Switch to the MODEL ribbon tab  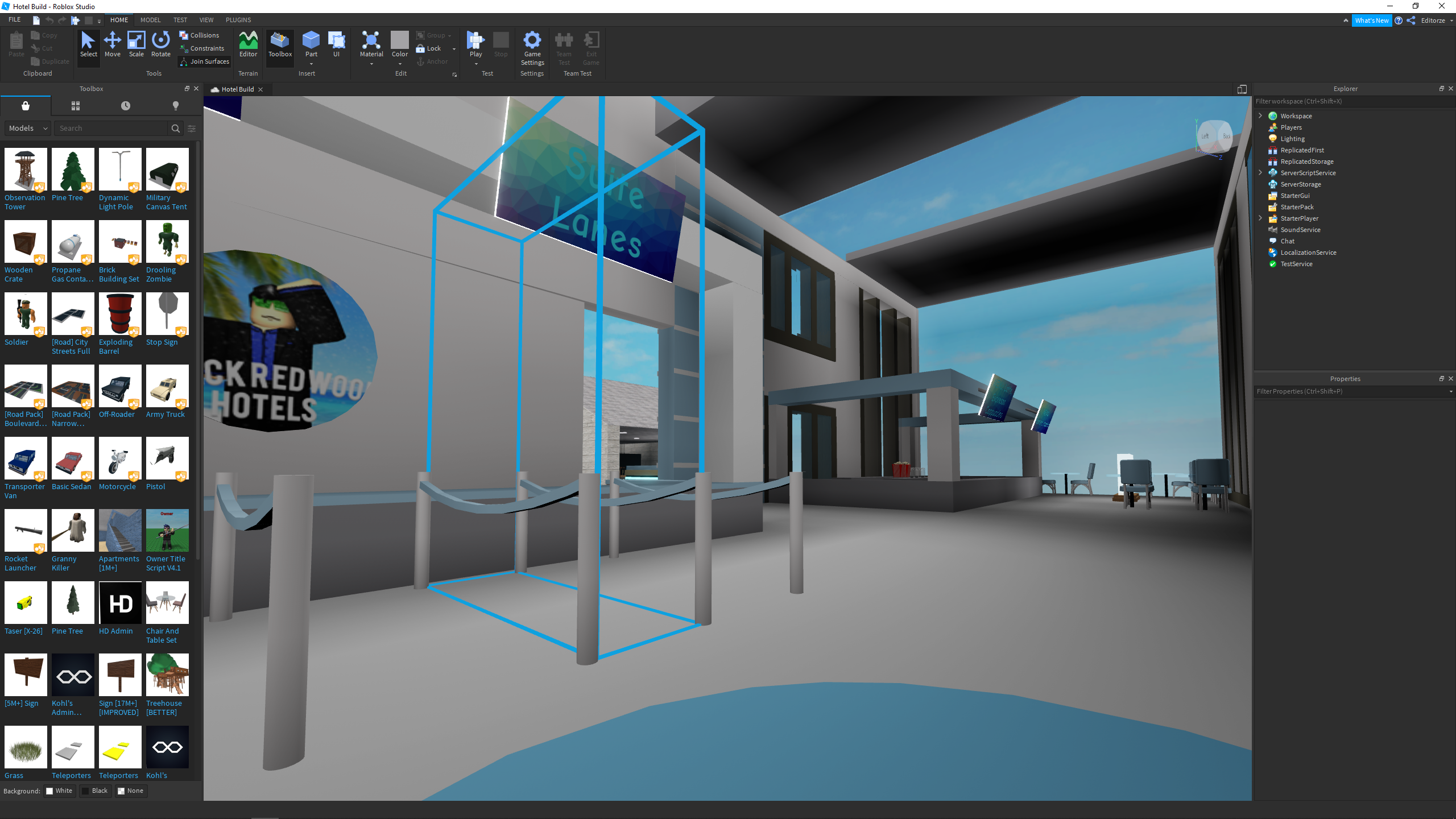[150, 20]
